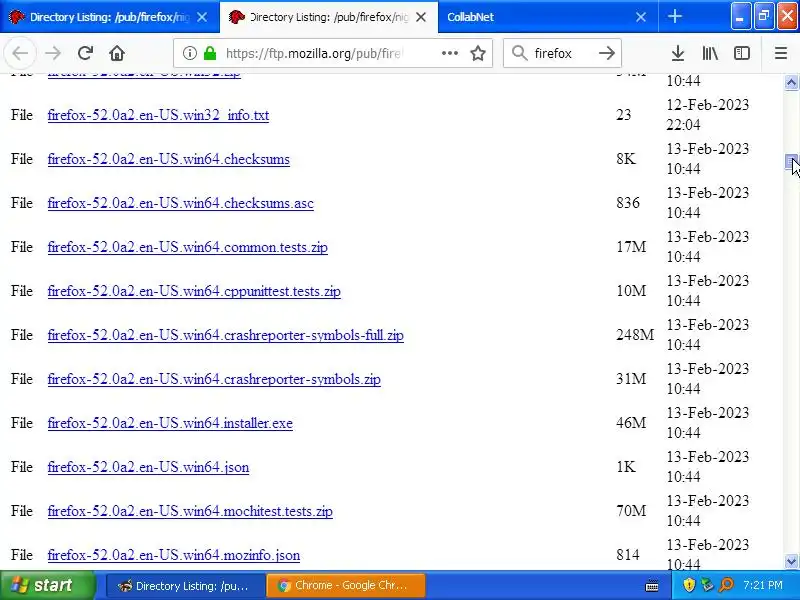800x600 pixels.
Task: Close the first Directory Listing tab
Action: coord(202,17)
